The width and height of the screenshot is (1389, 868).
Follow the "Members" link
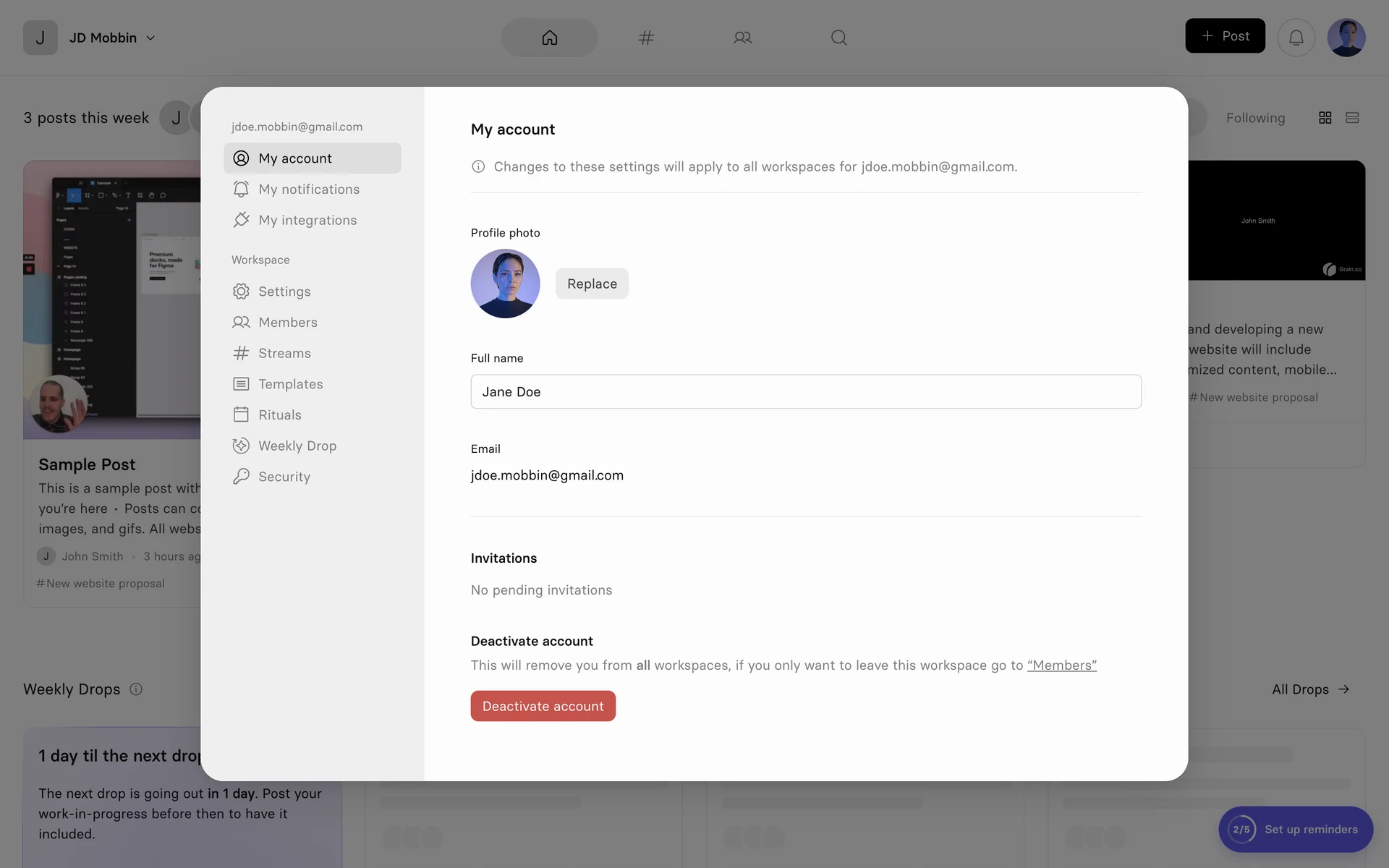[1061, 665]
